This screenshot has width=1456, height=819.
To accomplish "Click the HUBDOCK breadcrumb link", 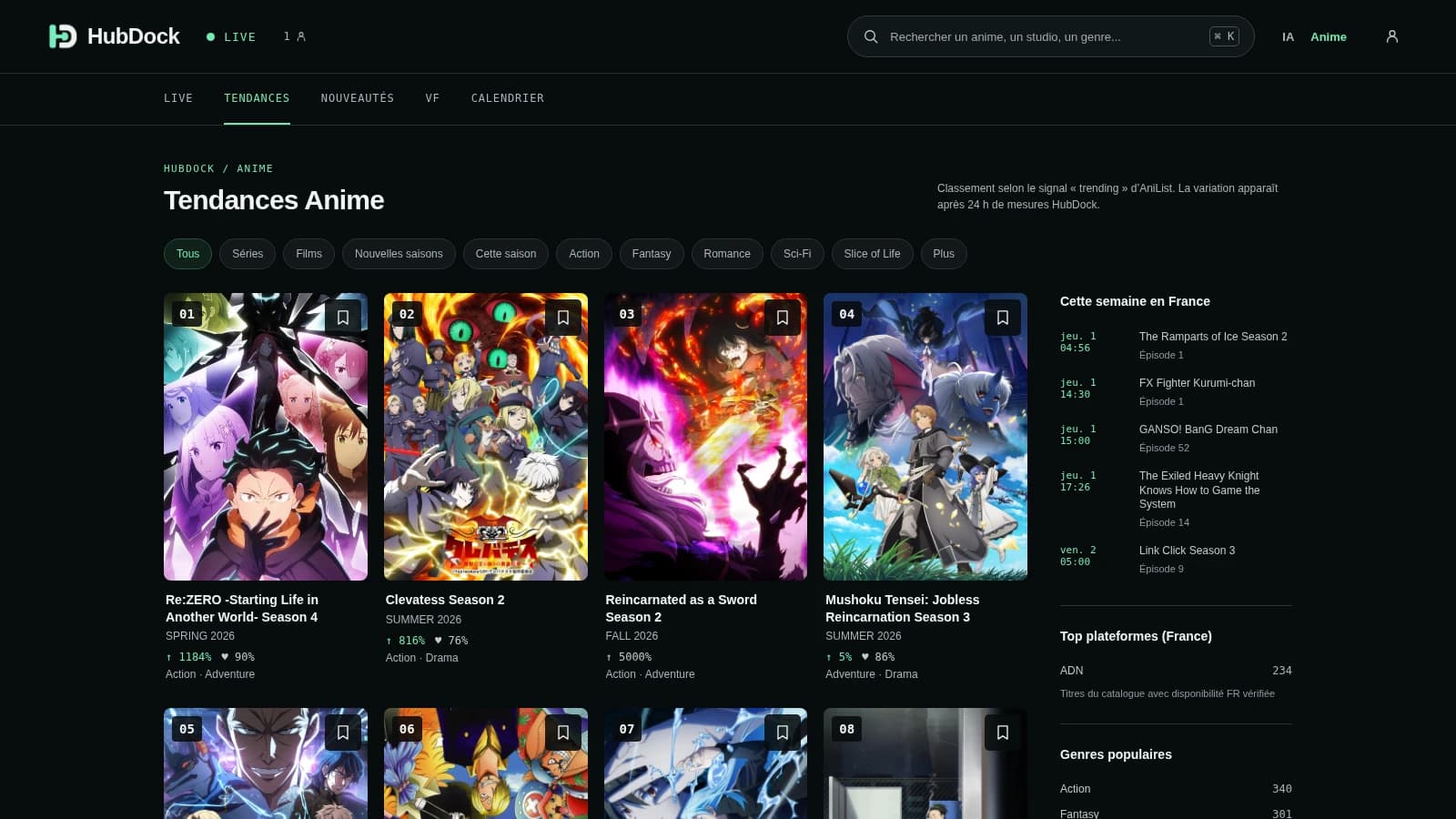I will pyautogui.click(x=189, y=168).
